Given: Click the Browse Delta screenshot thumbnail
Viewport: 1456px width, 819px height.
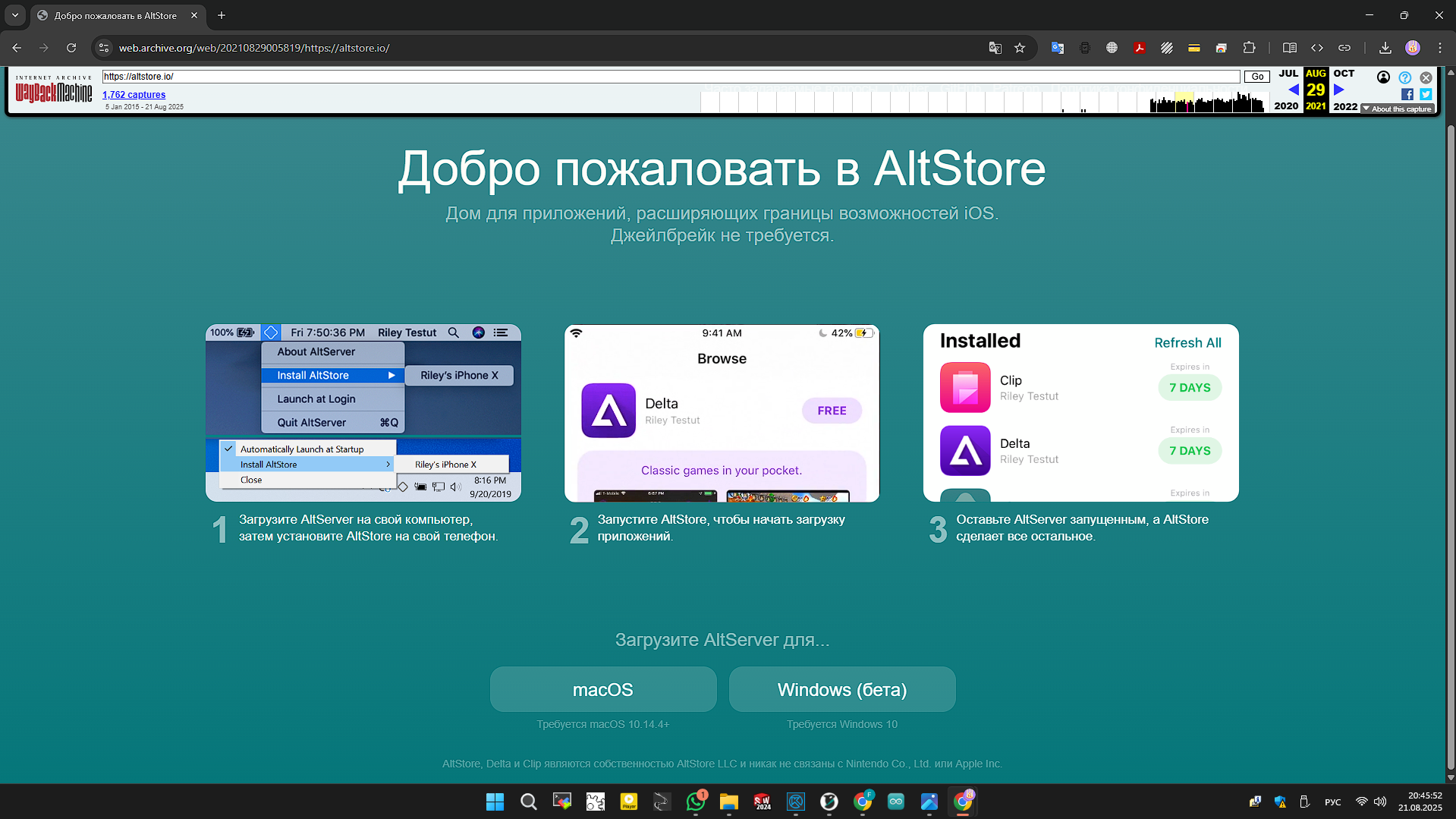Looking at the screenshot, I should click(722, 413).
